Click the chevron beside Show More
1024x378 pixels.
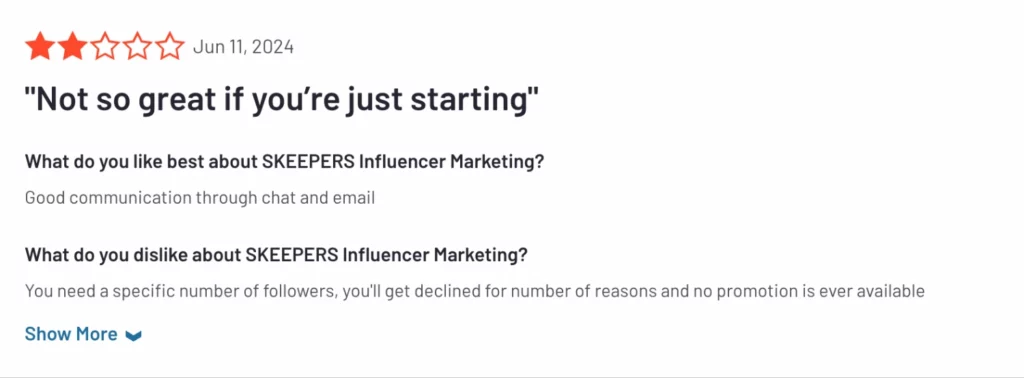click(x=133, y=336)
